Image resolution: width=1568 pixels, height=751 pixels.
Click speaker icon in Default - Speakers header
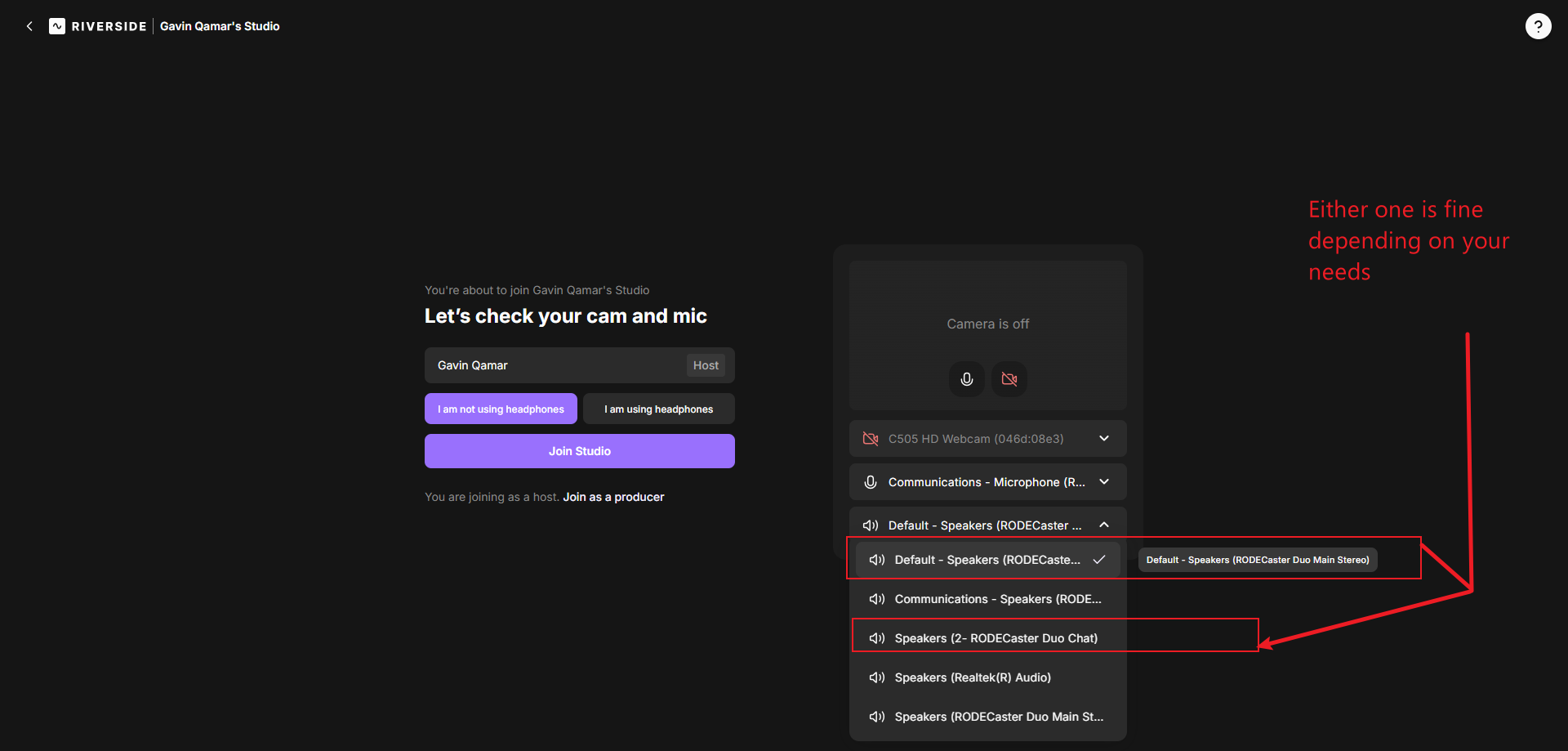point(871,525)
